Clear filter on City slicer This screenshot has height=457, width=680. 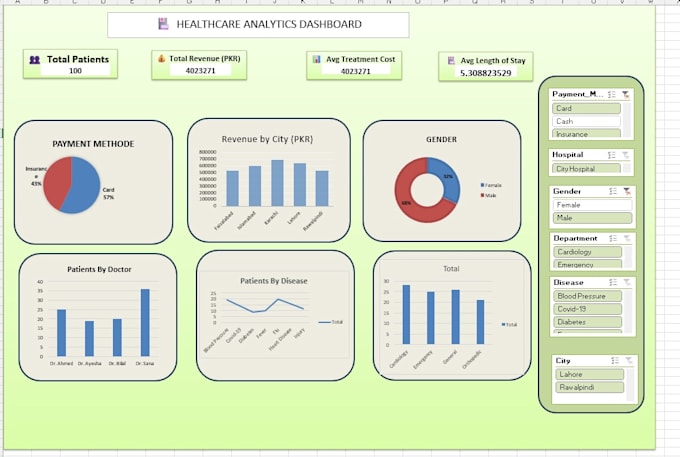pyautogui.click(x=628, y=361)
